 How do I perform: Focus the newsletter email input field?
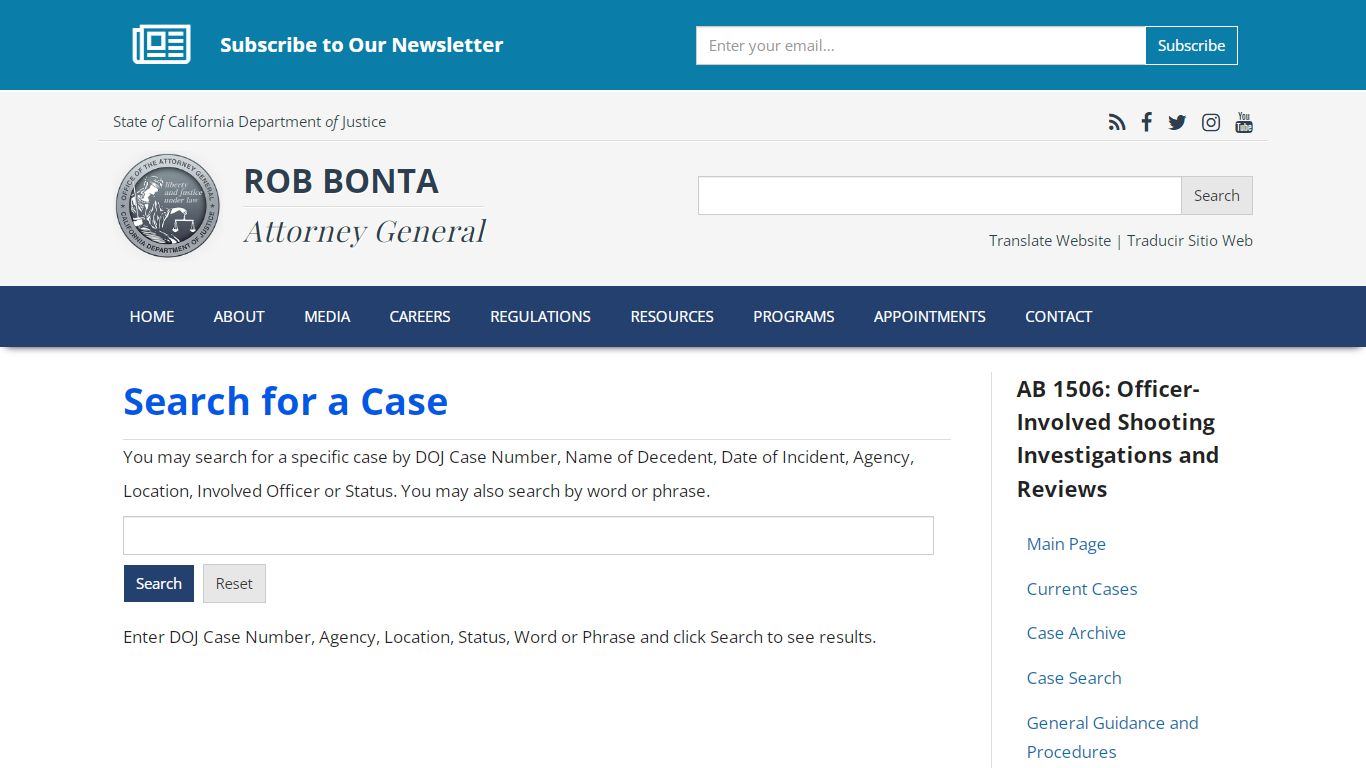(x=921, y=45)
